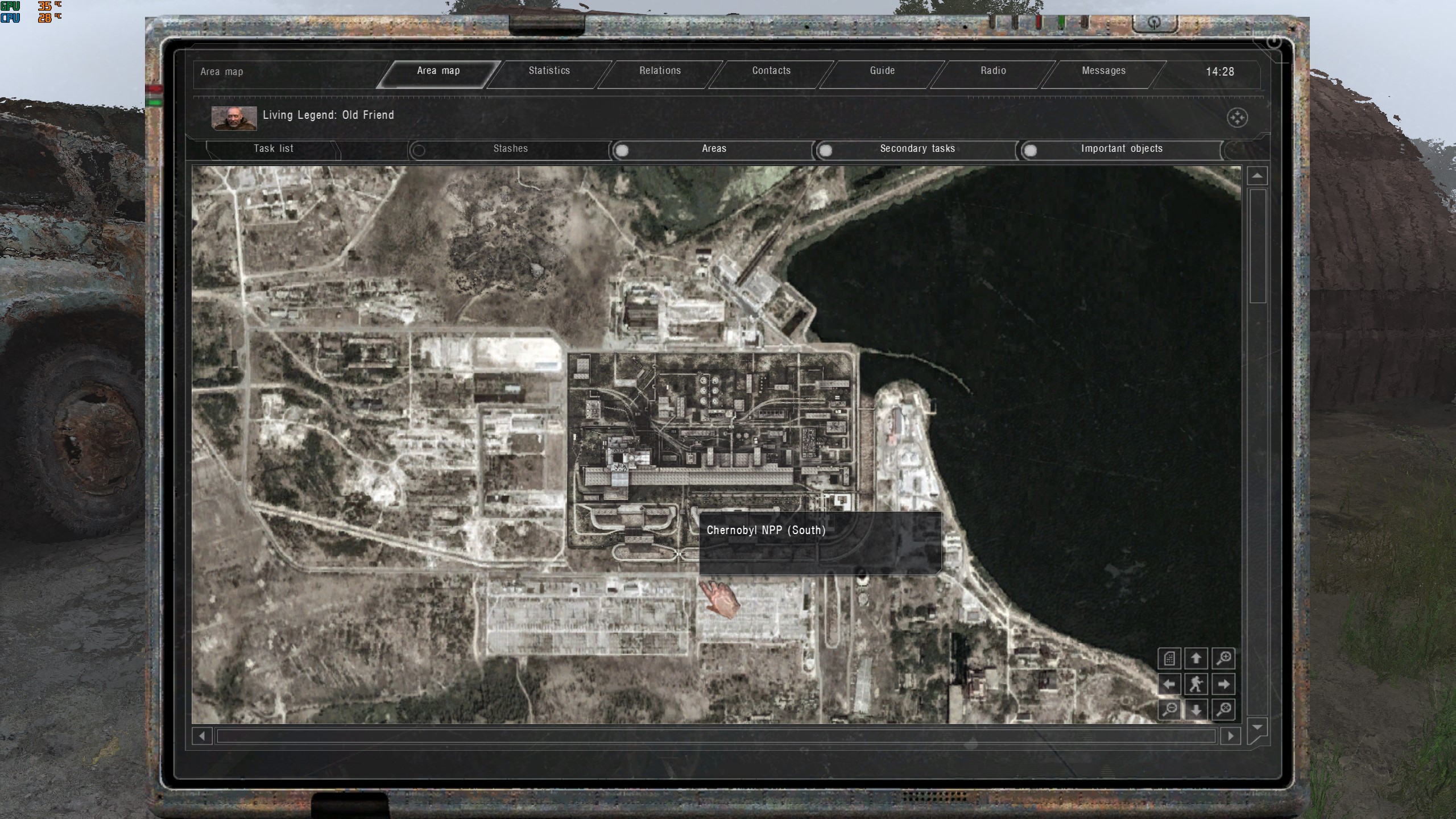
Task: Click the zoom-out magnifier icon
Action: click(x=1169, y=709)
